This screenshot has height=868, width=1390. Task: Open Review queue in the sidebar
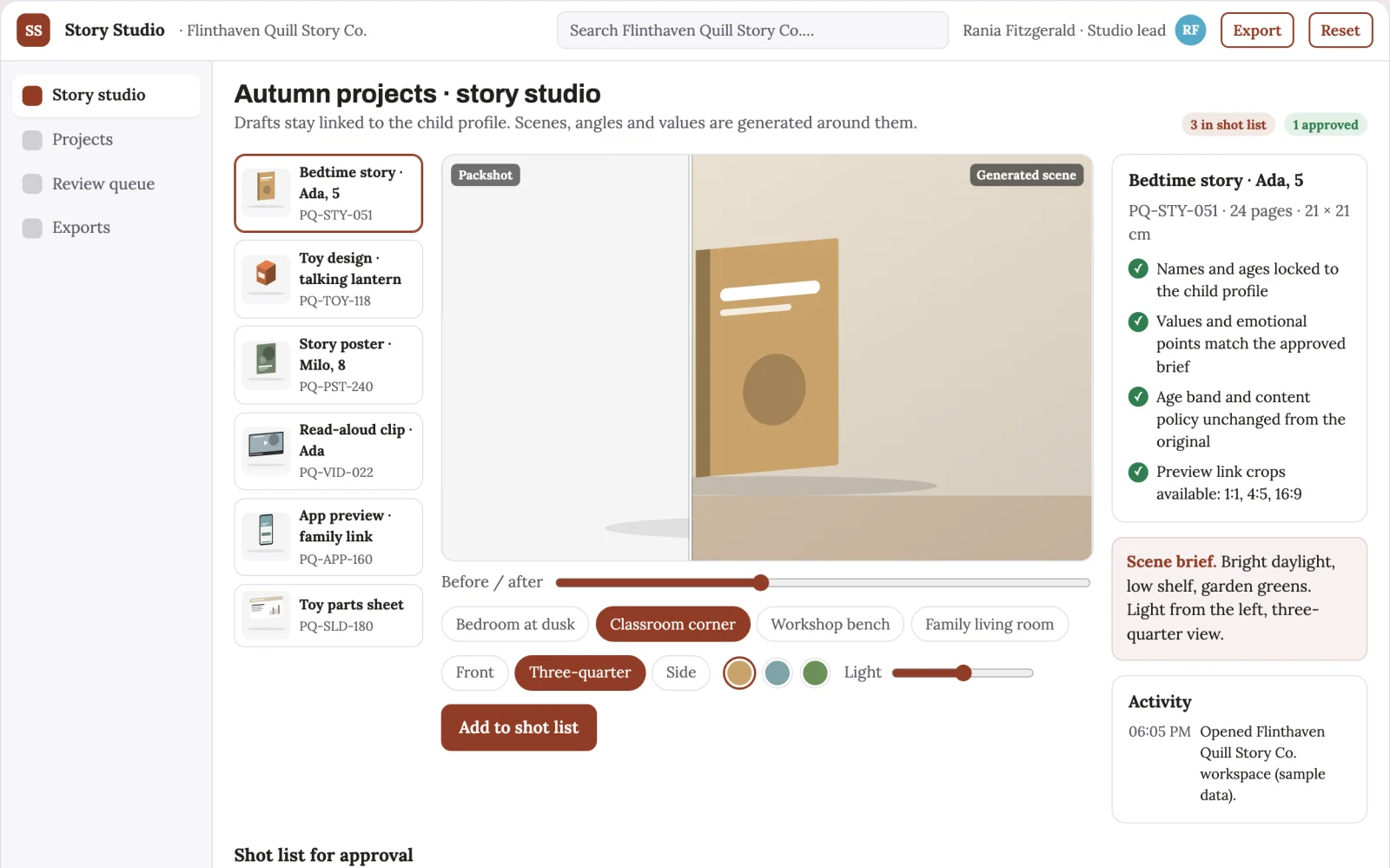106,184
